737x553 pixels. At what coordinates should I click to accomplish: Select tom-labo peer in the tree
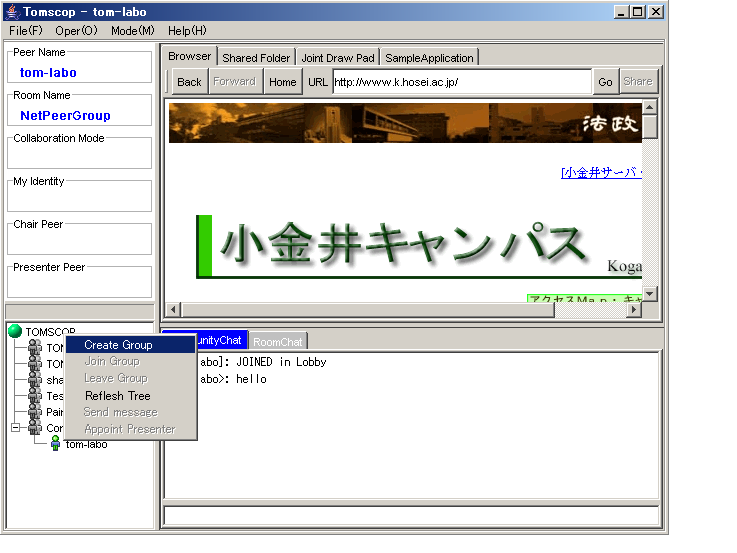86,444
